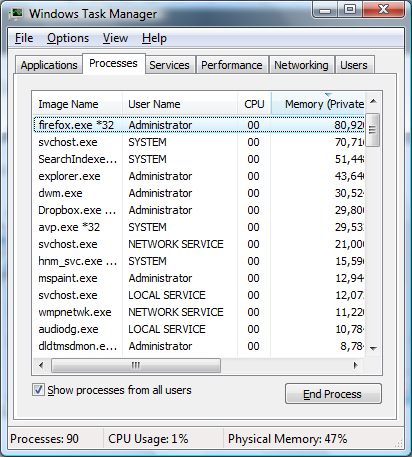
Task: Open the View menu
Action: pos(115,38)
